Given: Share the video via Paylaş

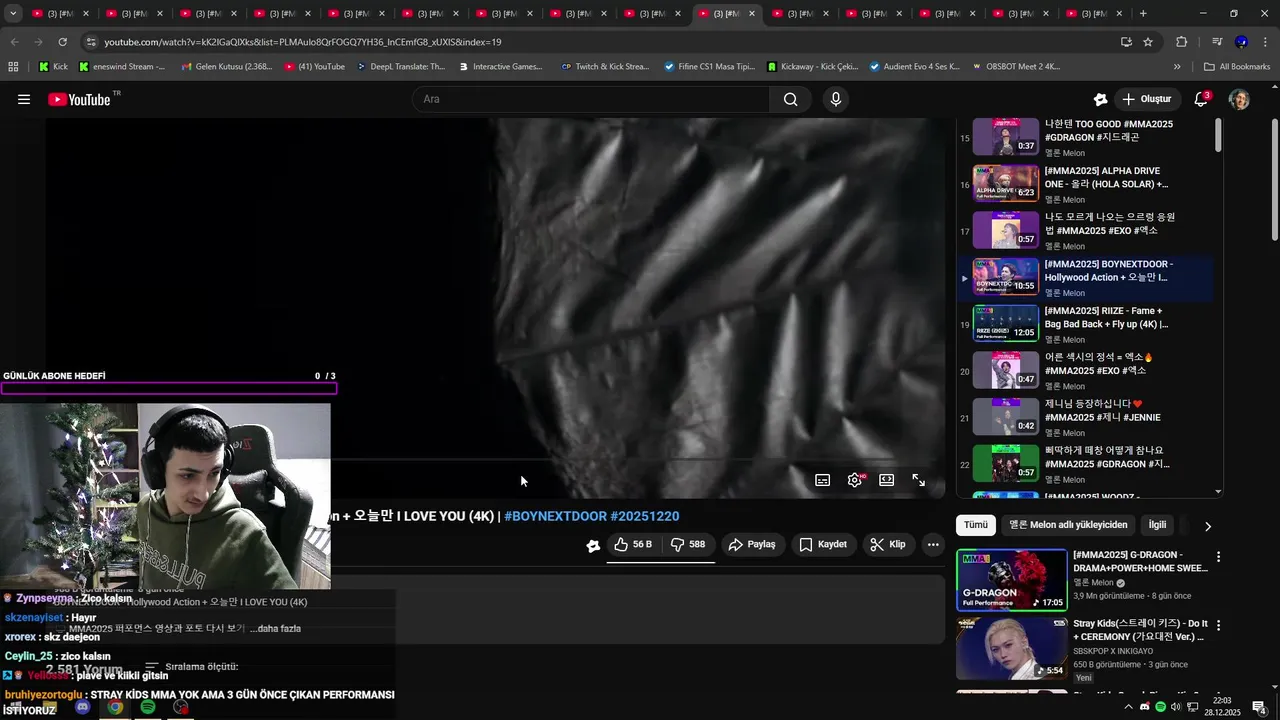Looking at the screenshot, I should pos(752,544).
